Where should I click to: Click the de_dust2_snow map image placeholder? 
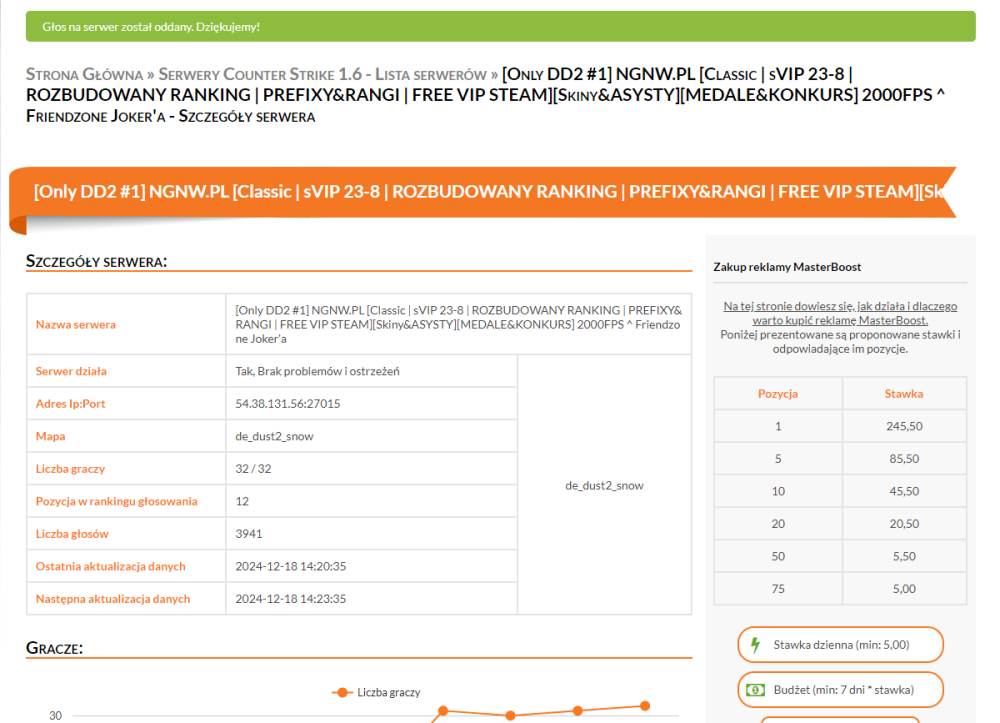coord(604,486)
